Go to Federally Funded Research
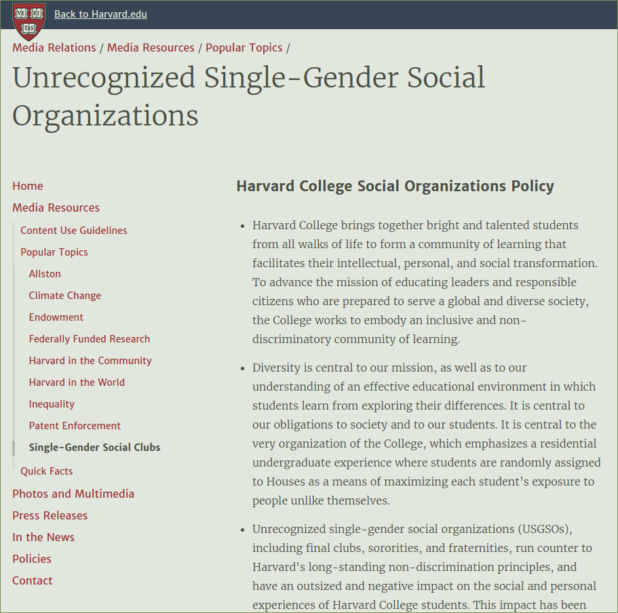 click(x=89, y=339)
